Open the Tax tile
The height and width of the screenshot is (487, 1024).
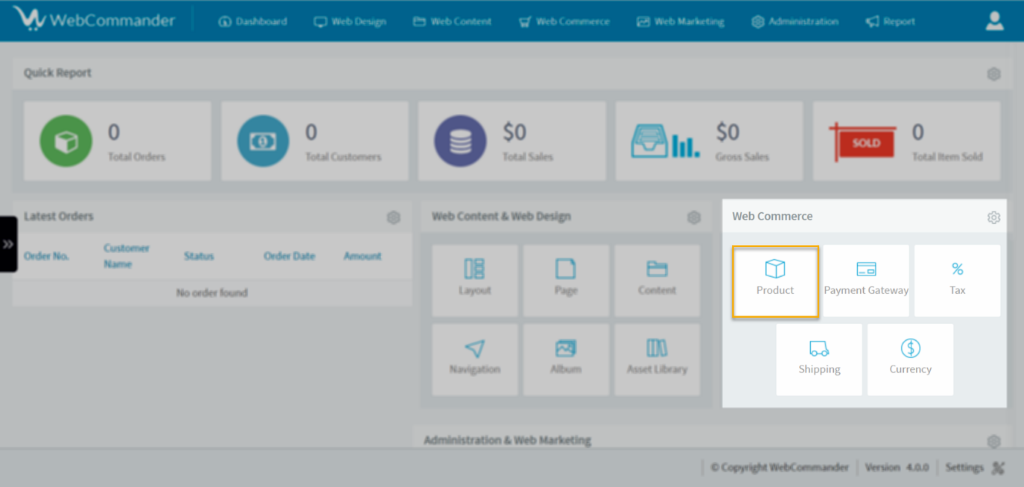(x=957, y=281)
